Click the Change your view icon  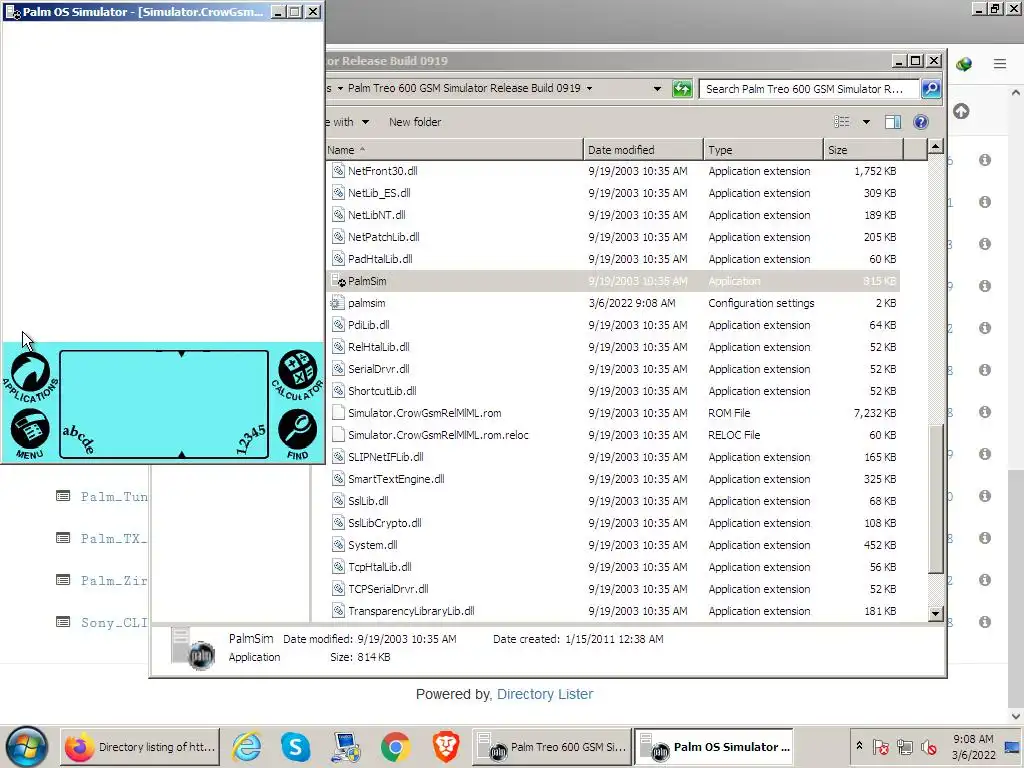click(842, 121)
